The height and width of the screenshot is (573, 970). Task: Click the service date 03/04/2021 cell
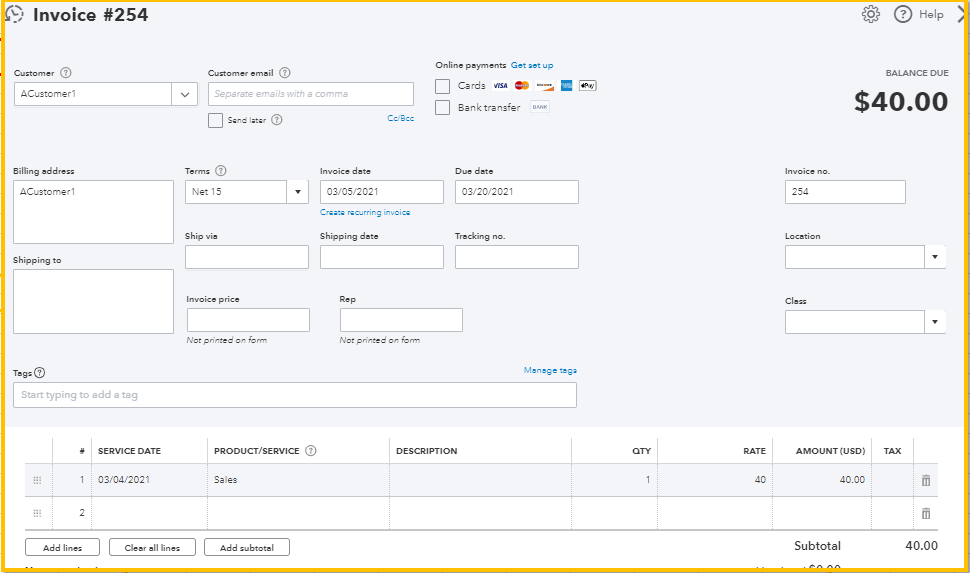[149, 480]
